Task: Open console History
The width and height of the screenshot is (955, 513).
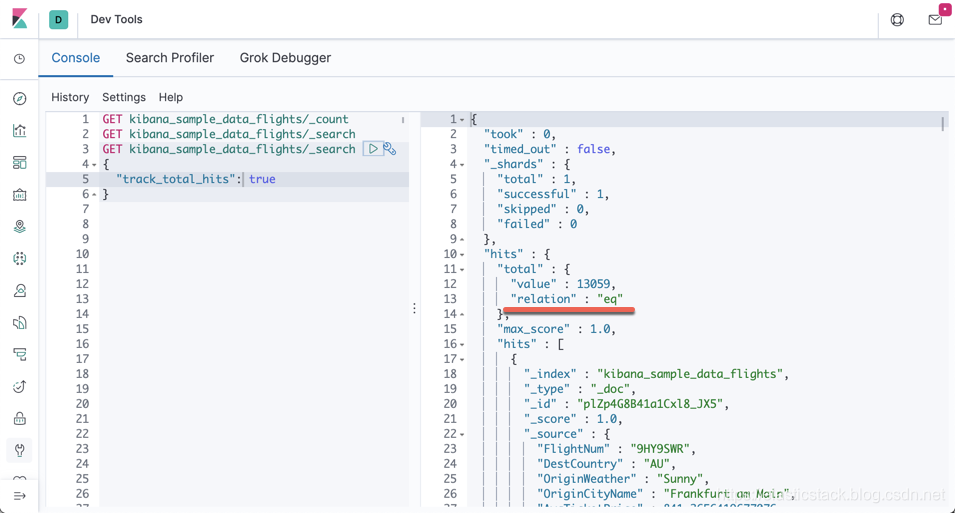Action: 70,97
